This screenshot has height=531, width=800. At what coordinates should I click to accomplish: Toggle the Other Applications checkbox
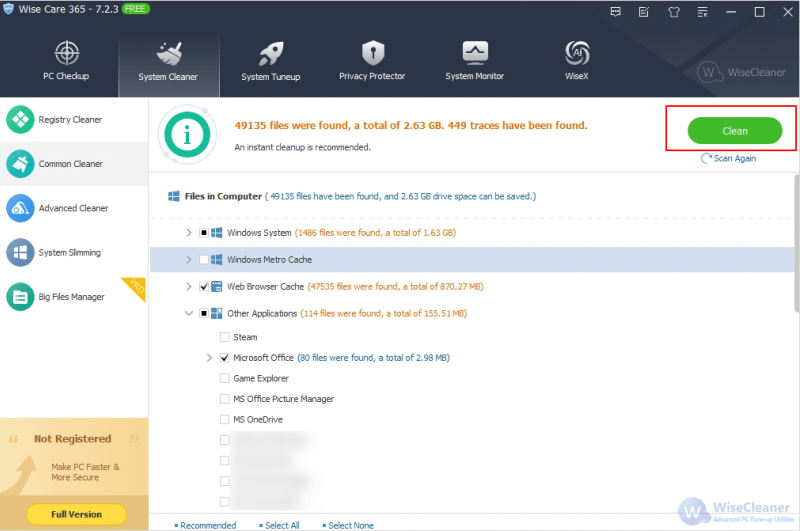point(204,313)
